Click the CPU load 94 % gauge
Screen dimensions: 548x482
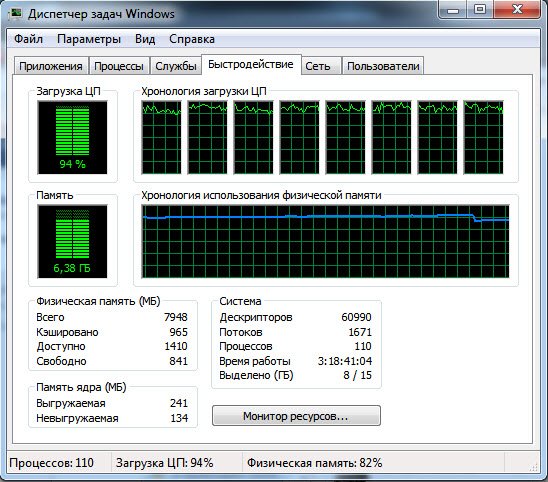pos(72,137)
